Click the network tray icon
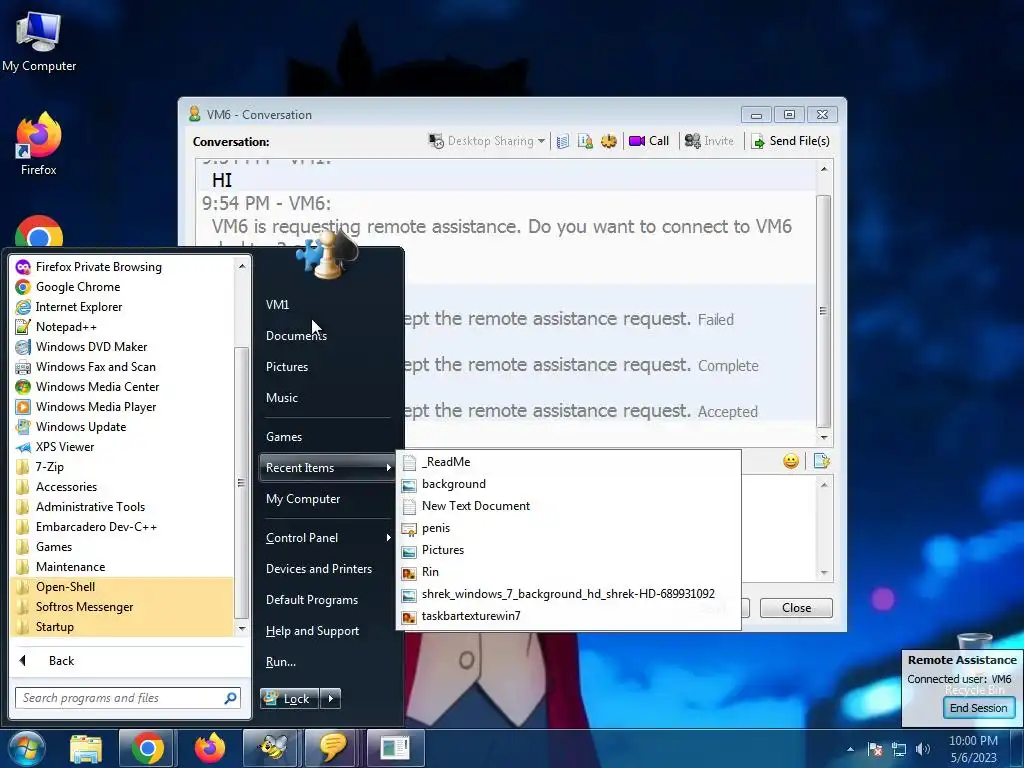1024x768 pixels. coord(899,749)
